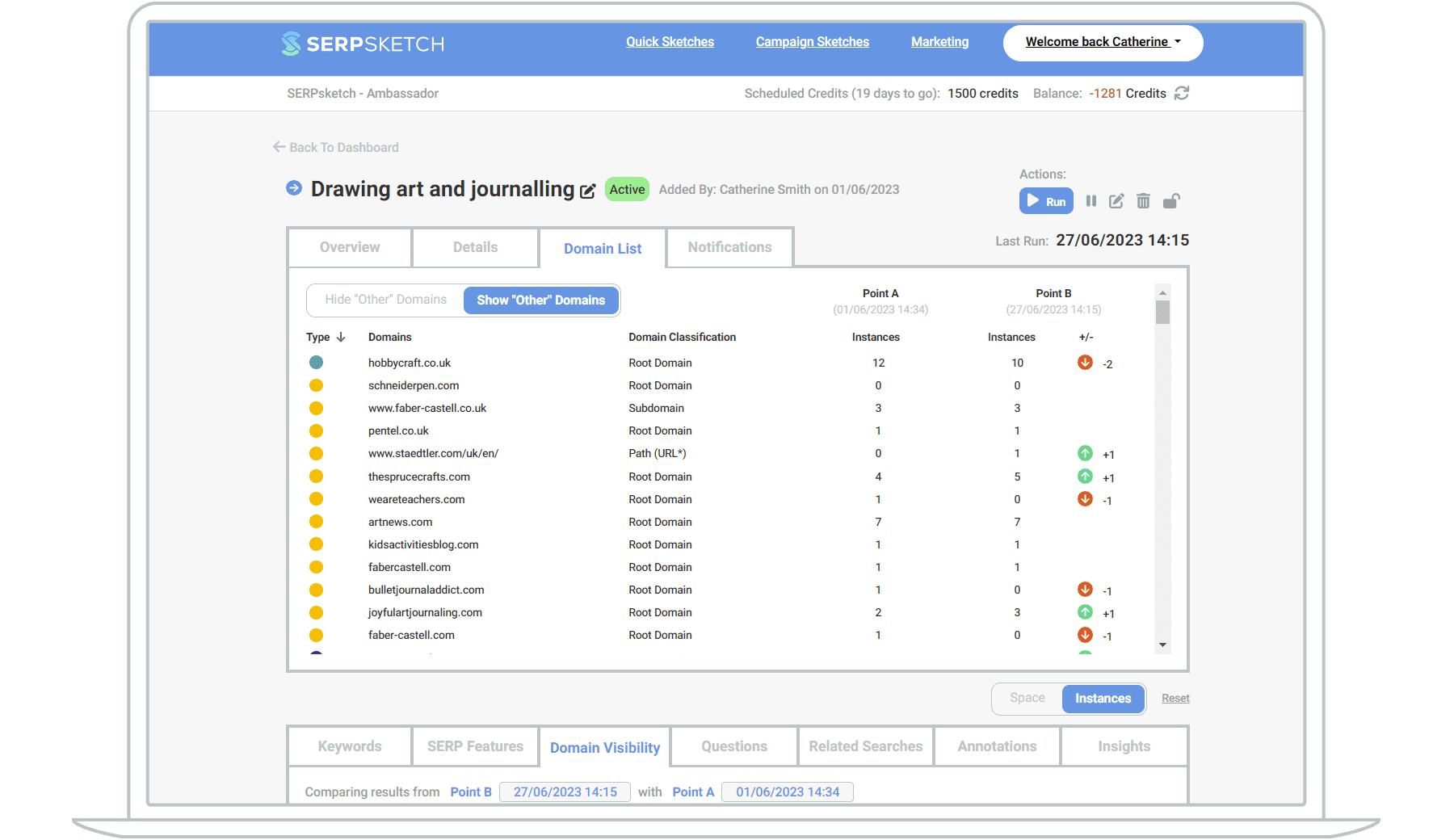Image resolution: width=1454 pixels, height=840 pixels.
Task: Select Hide "Other" Domains
Action: (385, 300)
